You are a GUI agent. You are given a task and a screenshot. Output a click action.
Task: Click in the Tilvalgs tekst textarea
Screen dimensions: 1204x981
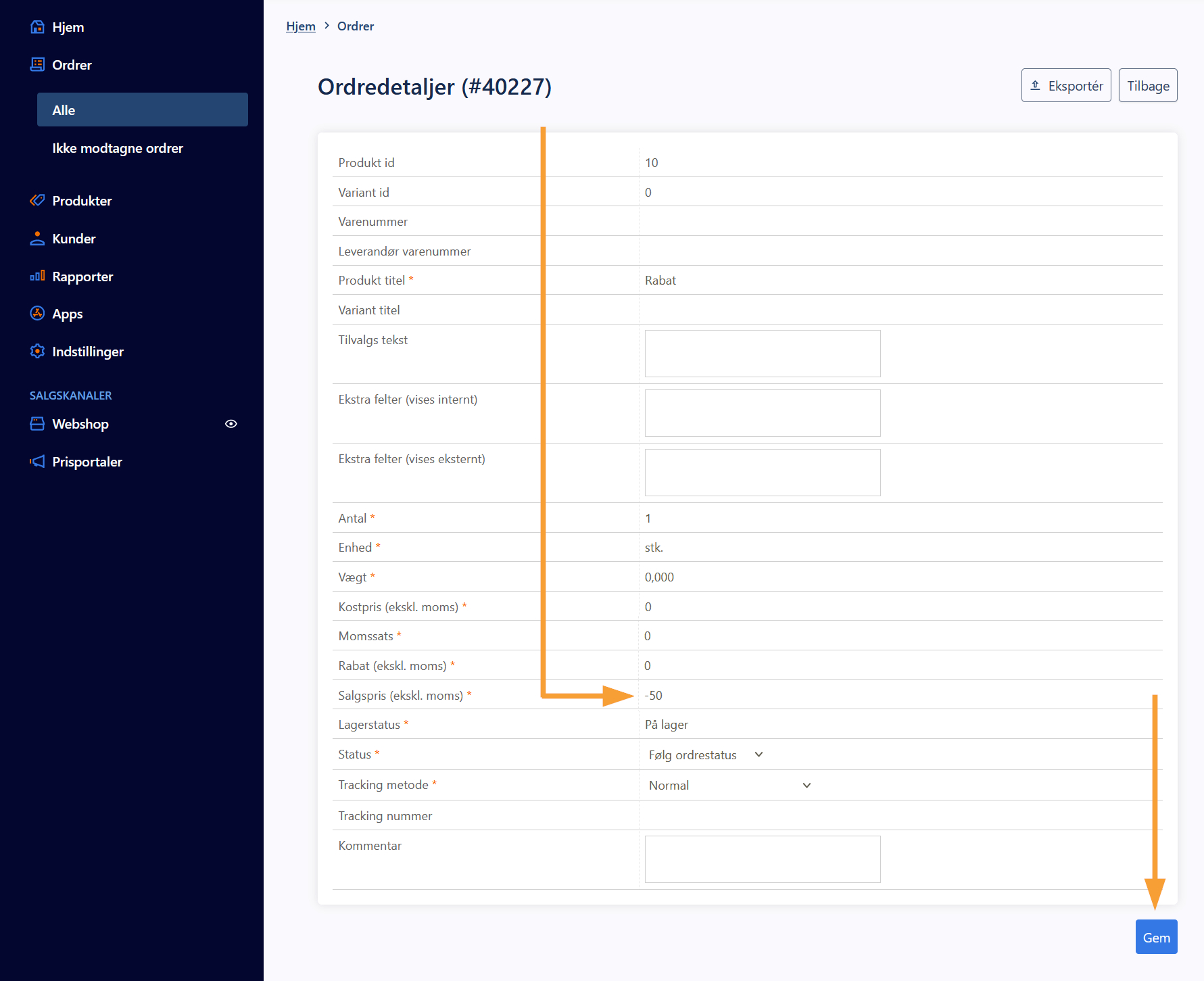tap(763, 354)
